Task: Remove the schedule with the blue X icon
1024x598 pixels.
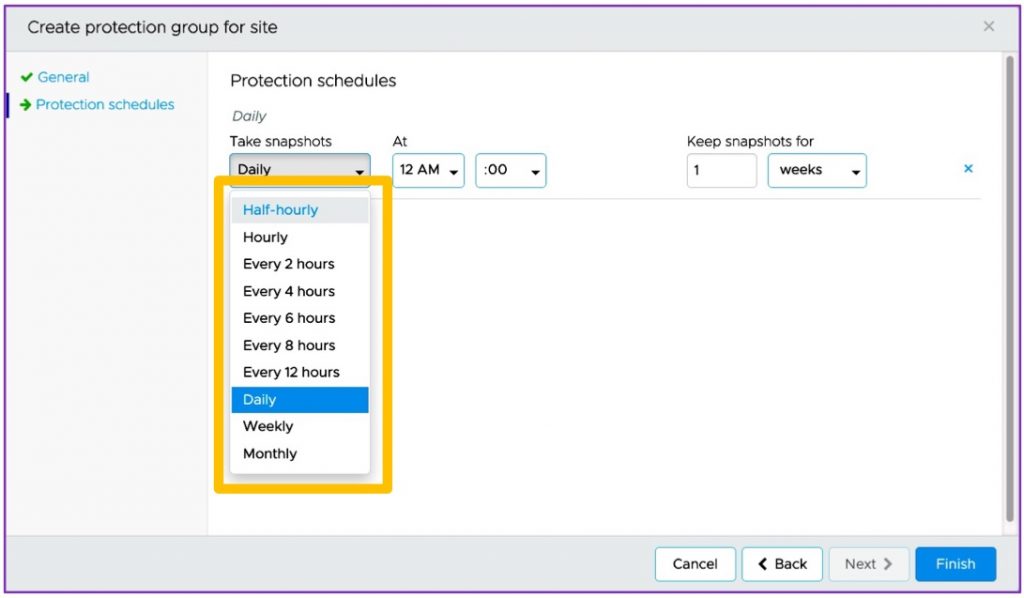Action: click(x=968, y=169)
